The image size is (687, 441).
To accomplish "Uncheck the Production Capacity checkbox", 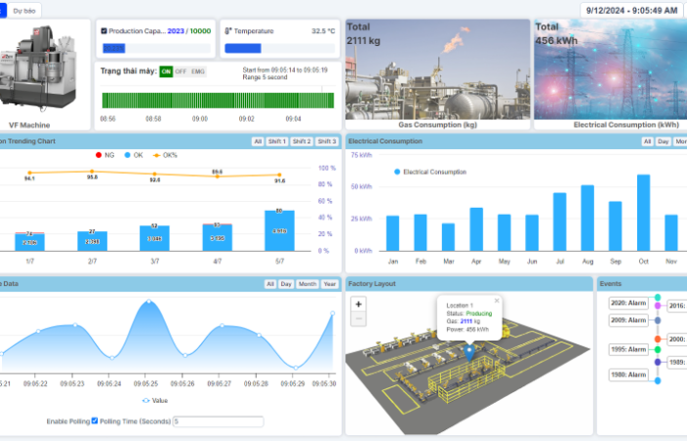I will pyautogui.click(x=104, y=31).
